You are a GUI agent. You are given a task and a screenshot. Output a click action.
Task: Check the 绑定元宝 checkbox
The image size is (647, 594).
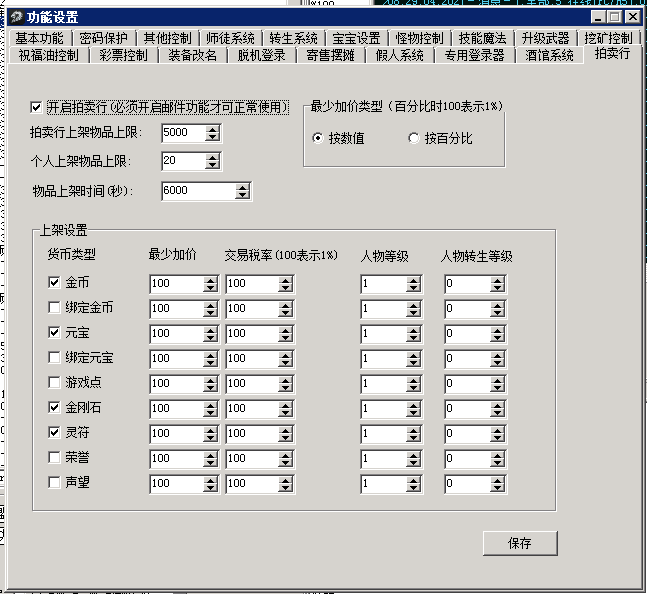coord(54,357)
